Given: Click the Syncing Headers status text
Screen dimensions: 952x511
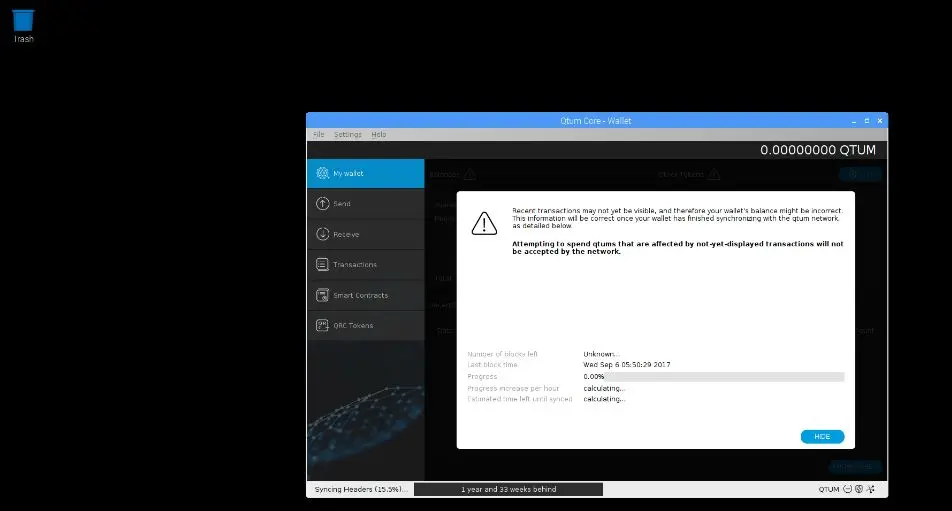Looking at the screenshot, I should click(x=361, y=489).
